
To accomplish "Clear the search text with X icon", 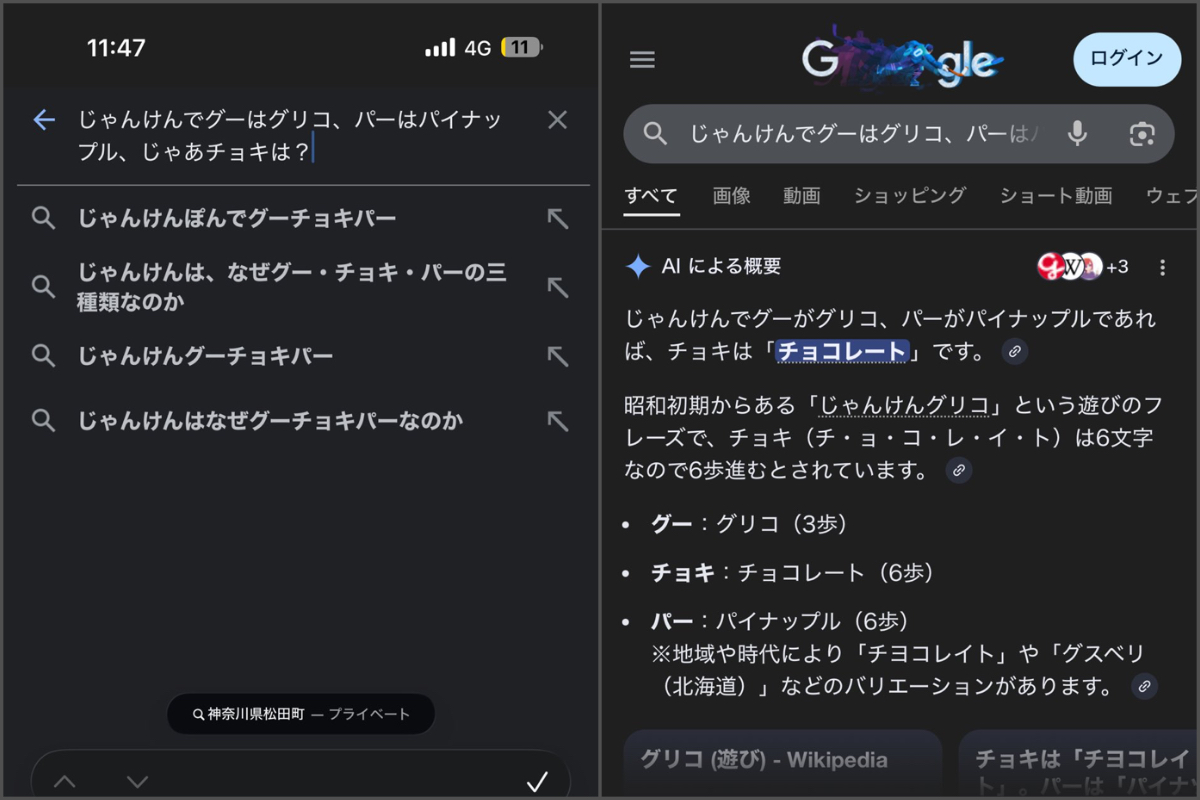I will pyautogui.click(x=557, y=120).
